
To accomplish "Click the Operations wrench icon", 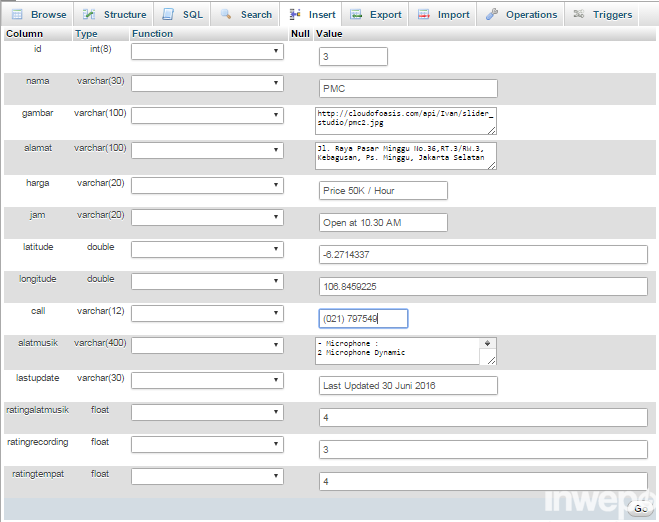I will [x=491, y=15].
